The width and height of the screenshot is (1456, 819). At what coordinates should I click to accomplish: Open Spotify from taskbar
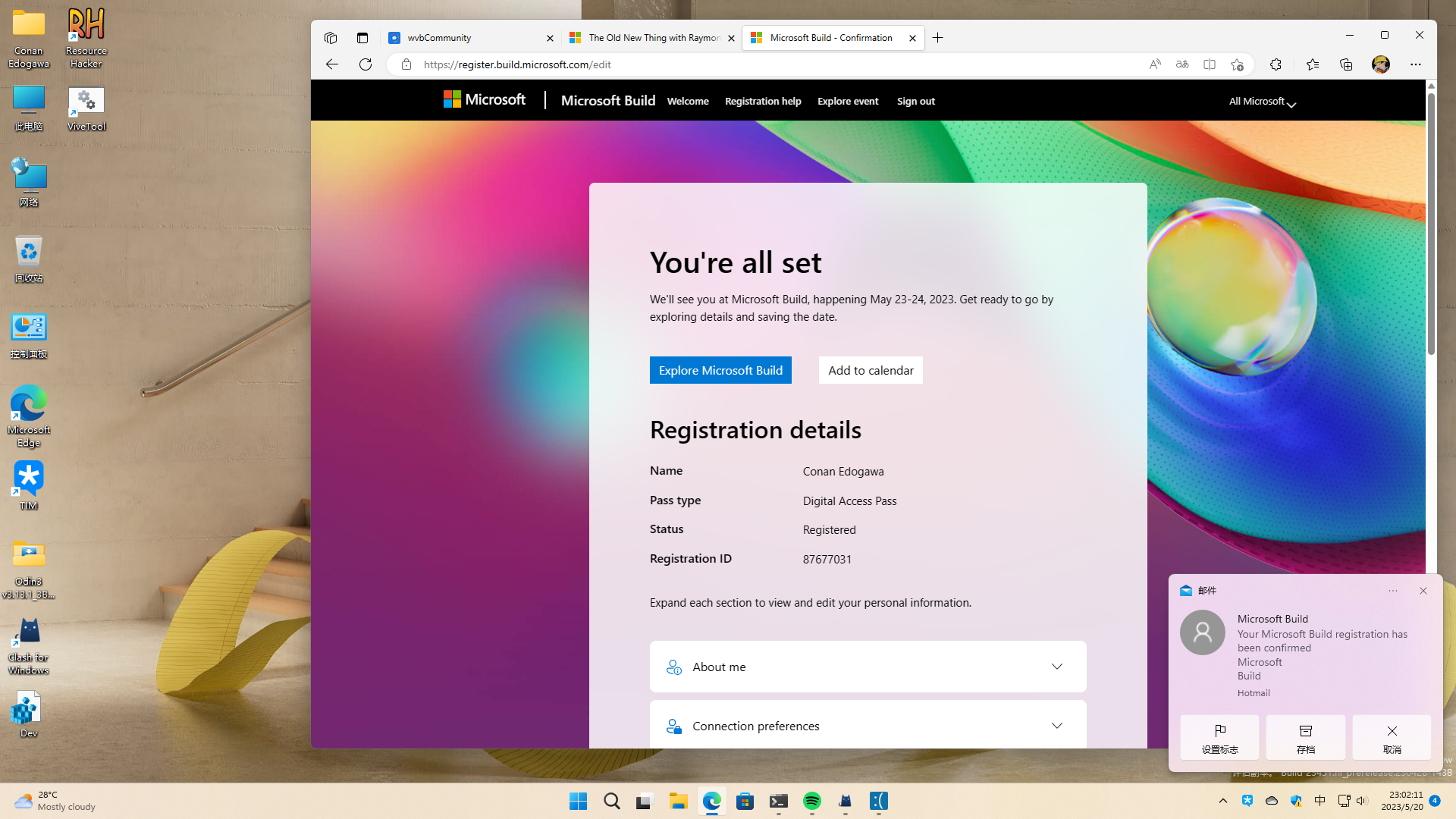[x=812, y=801]
